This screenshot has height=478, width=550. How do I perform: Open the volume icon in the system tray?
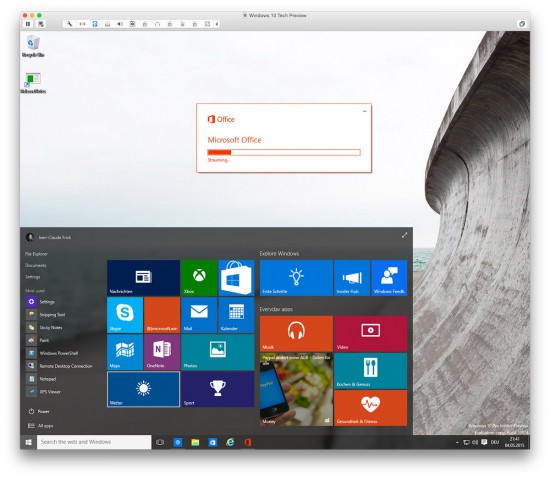click(475, 443)
